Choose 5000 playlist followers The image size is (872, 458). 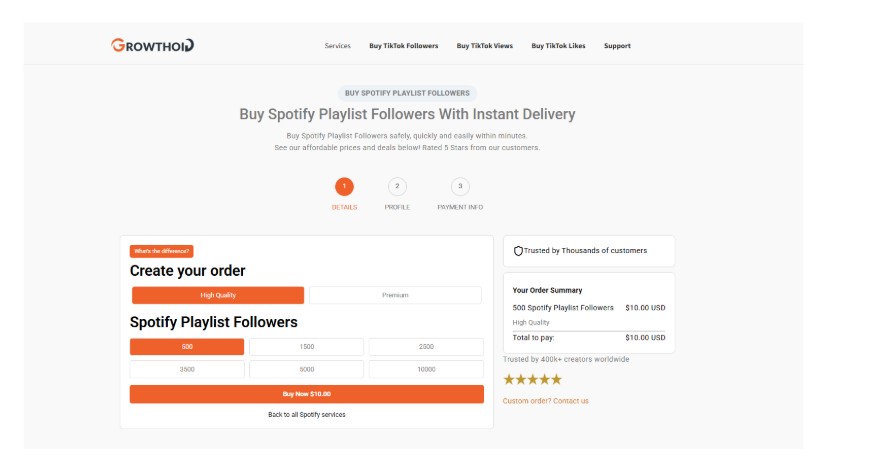pyautogui.click(x=306, y=369)
